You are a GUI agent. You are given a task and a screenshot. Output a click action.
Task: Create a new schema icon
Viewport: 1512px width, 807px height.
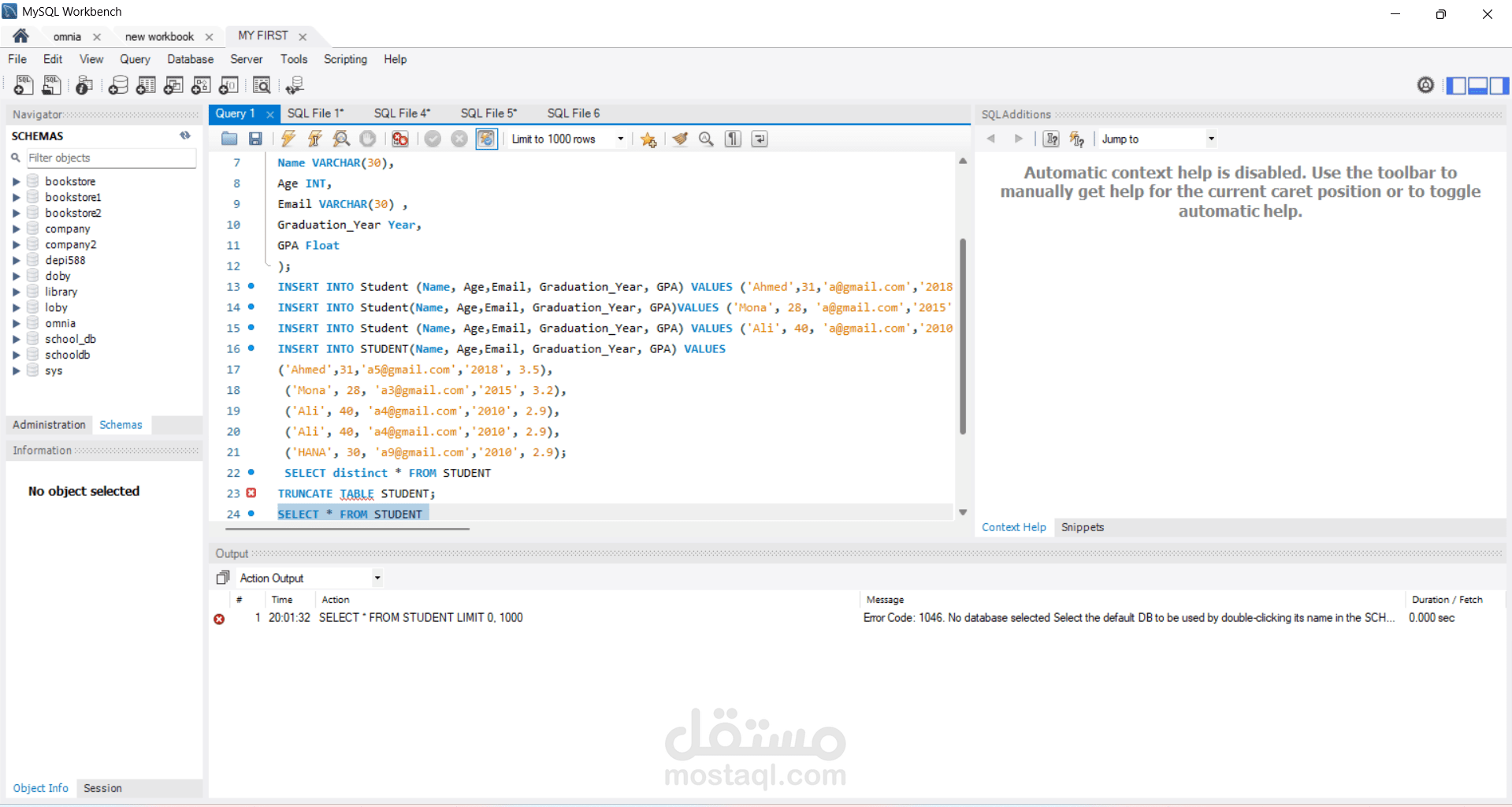[x=118, y=85]
